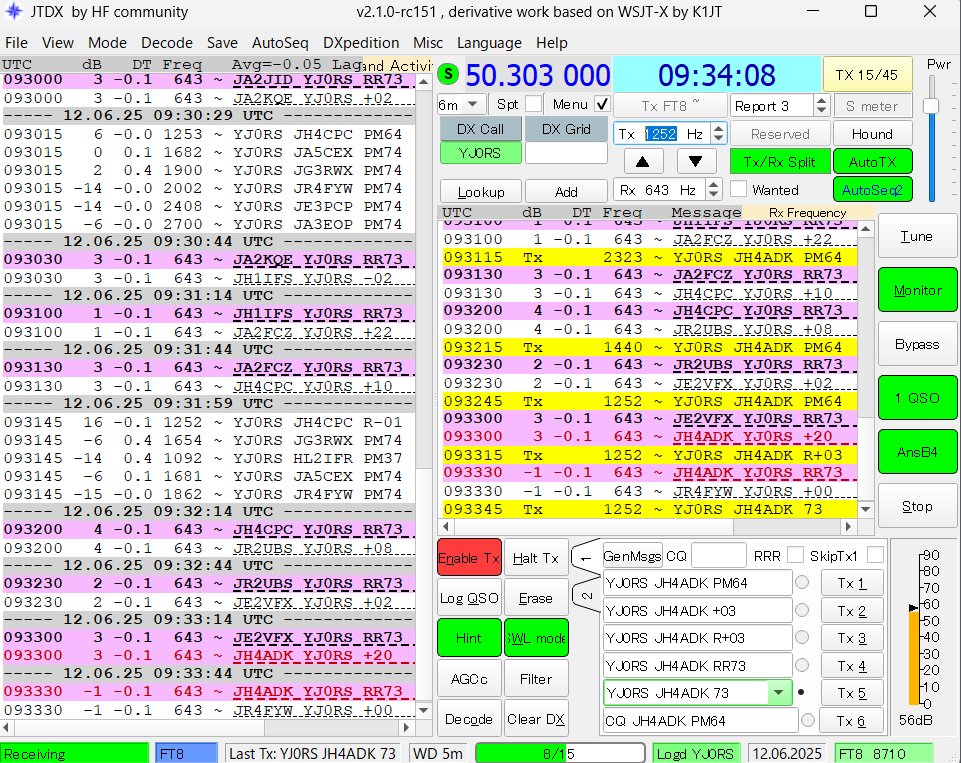The width and height of the screenshot is (961, 763).
Task: Click the green S status indicator icon
Action: [x=448, y=74]
